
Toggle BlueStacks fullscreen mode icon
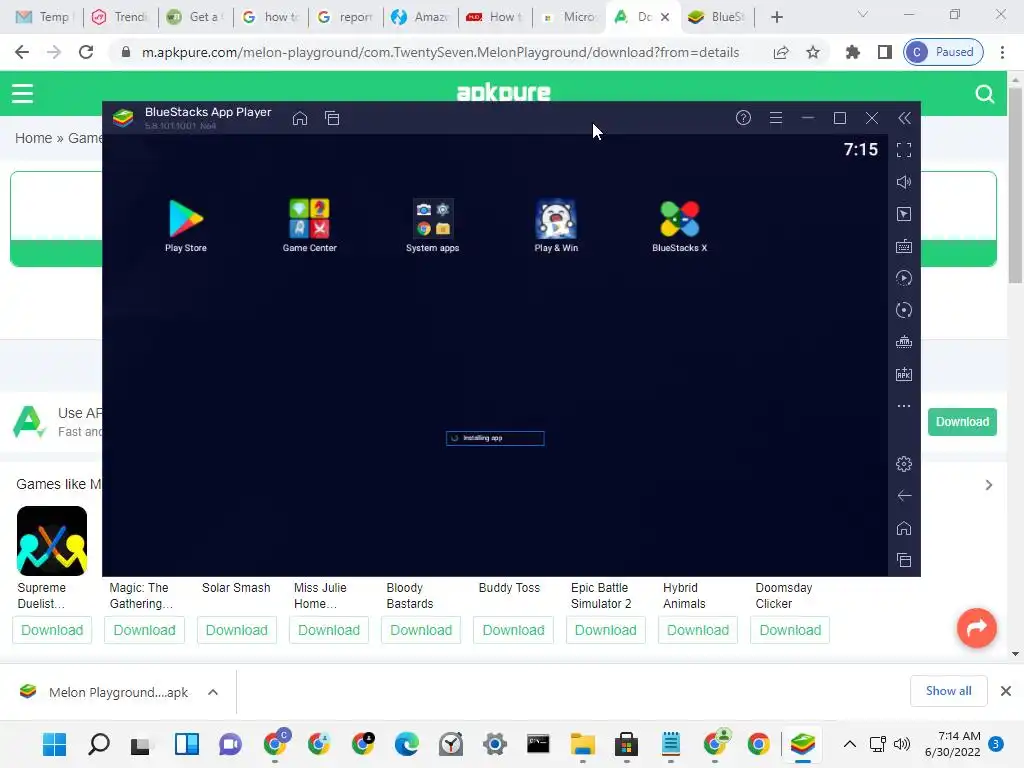tap(904, 150)
